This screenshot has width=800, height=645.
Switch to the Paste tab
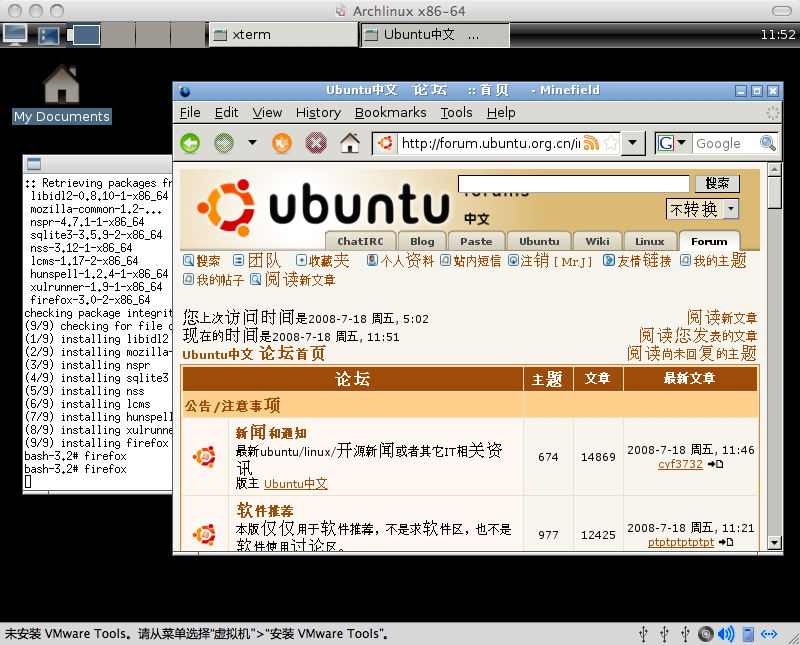(x=476, y=241)
